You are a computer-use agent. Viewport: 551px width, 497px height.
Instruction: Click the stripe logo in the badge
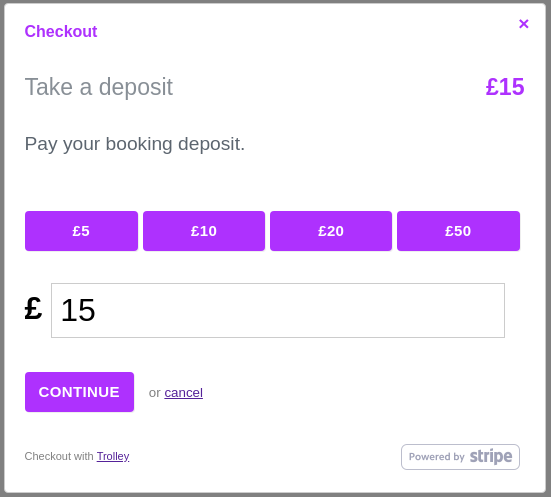pos(491,456)
